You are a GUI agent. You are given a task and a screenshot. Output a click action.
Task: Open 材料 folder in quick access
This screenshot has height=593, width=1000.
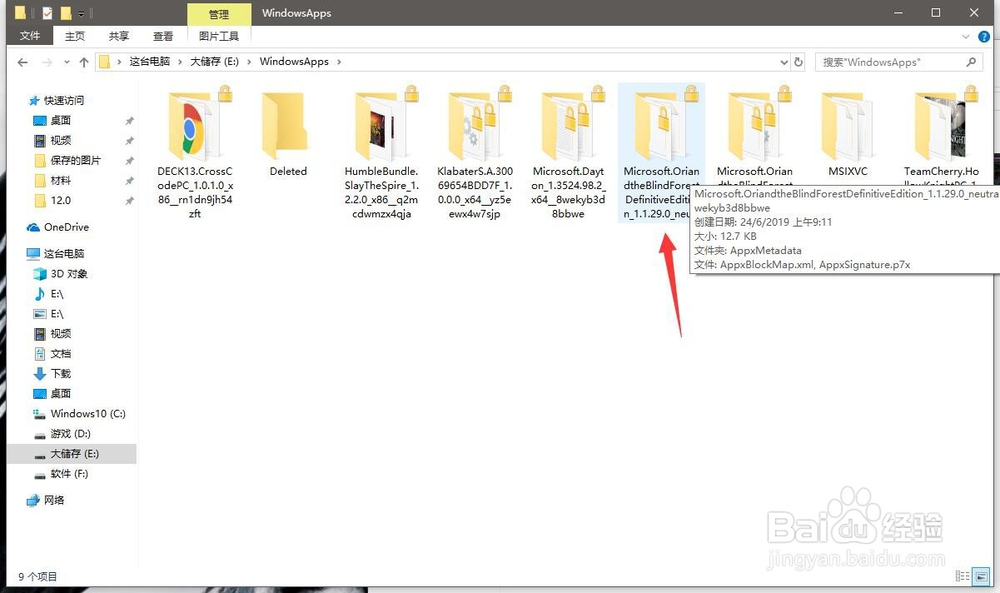pyautogui.click(x=52, y=180)
